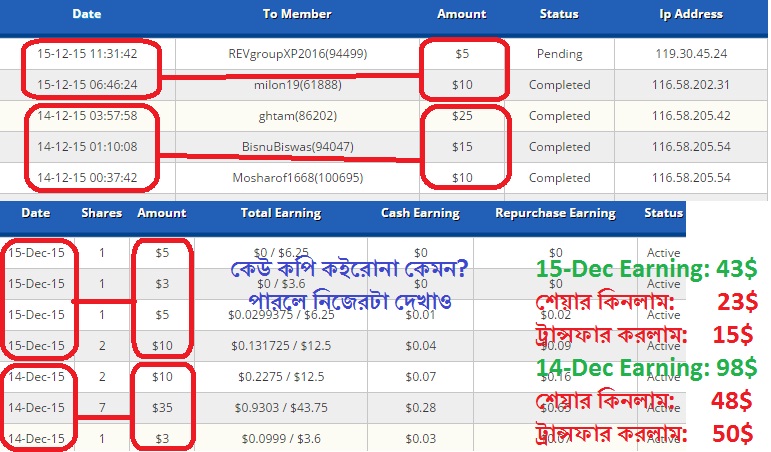
Task: Select the "Repurchase Earning" column header
Action: point(555,213)
